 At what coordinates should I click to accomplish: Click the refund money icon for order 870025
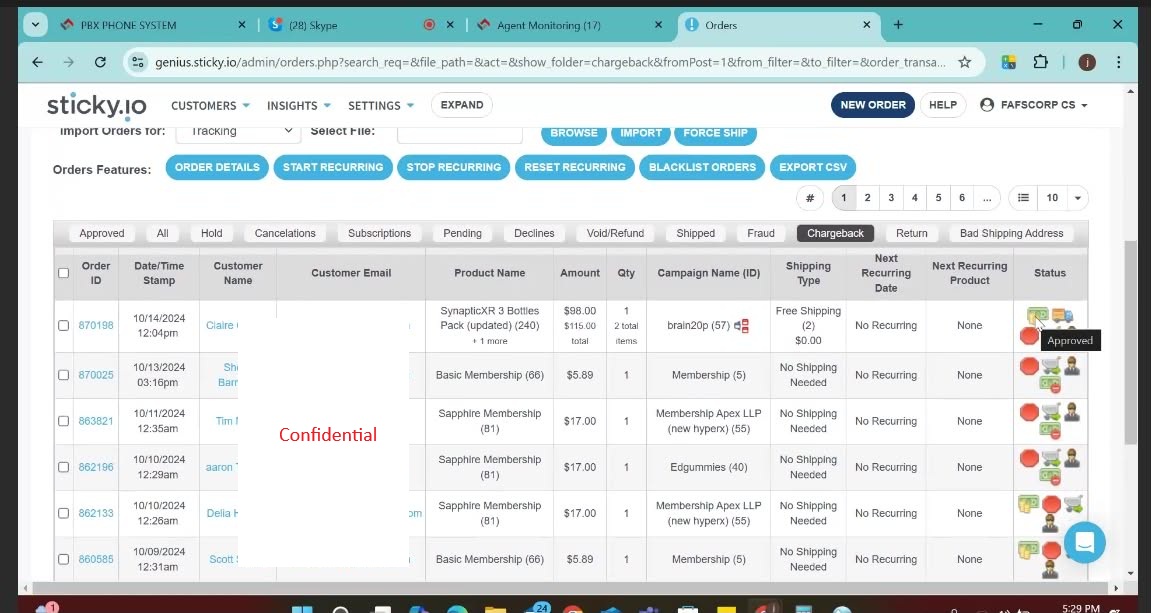1050,383
